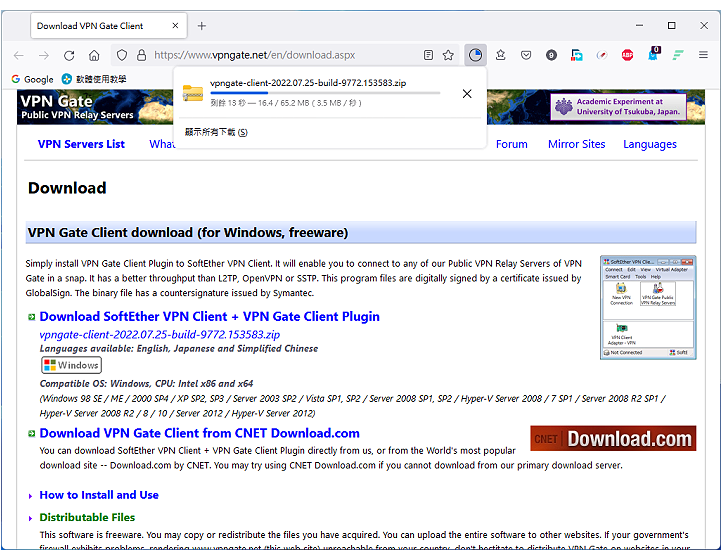Open the Pocket save icon
726x559 pixels.
tap(526, 55)
